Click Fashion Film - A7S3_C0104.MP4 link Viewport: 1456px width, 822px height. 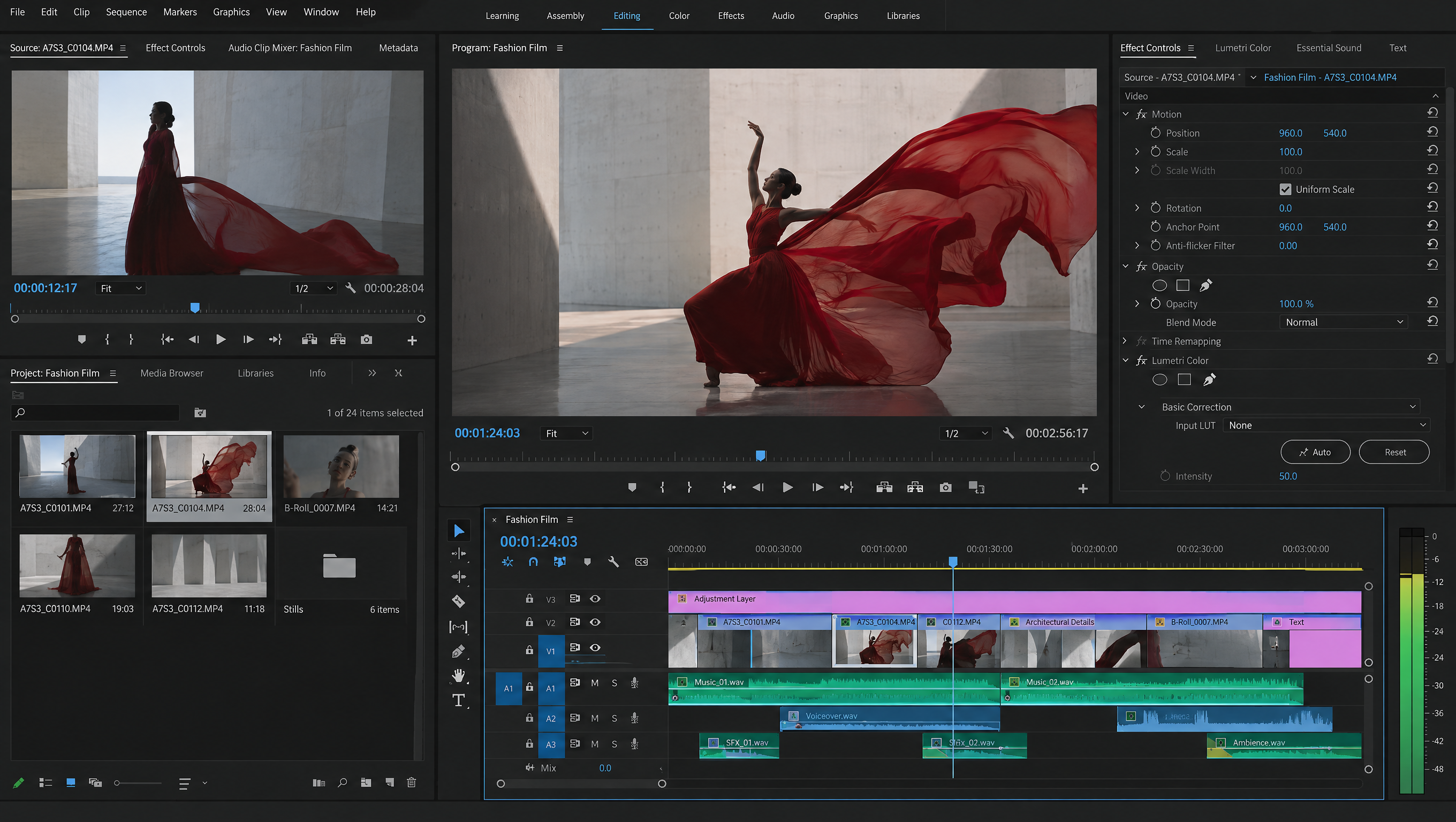(x=1329, y=78)
